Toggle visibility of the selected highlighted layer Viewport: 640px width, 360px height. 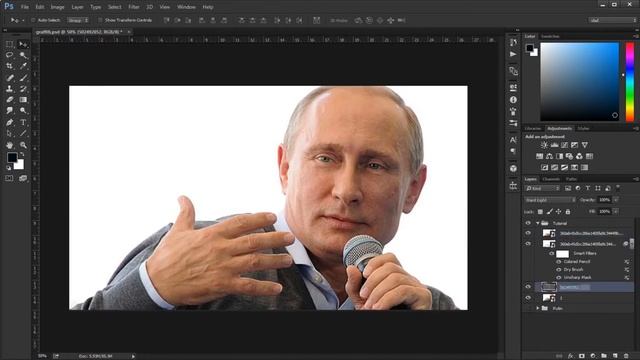(x=528, y=287)
